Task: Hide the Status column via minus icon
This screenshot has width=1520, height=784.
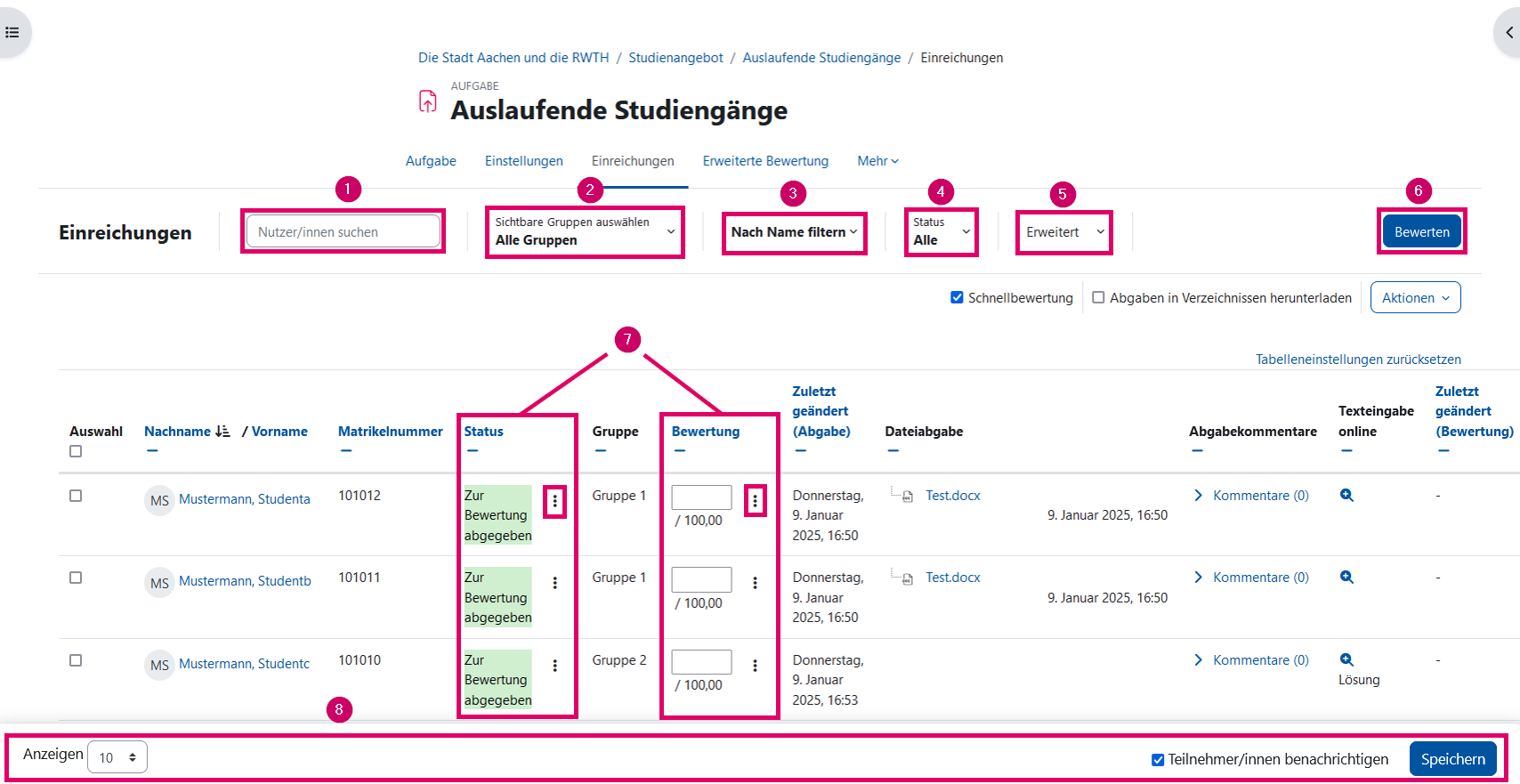Action: [473, 450]
